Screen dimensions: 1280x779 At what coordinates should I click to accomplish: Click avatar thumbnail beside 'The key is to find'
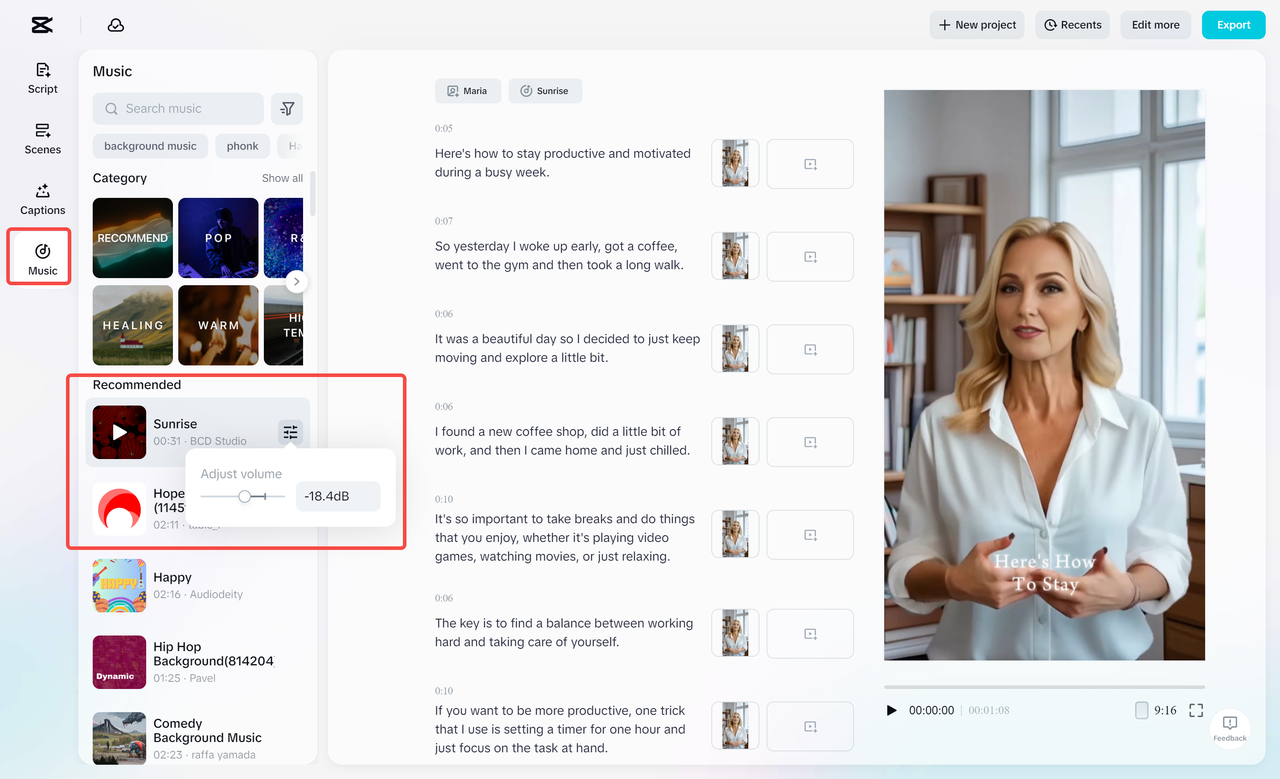tap(735, 632)
